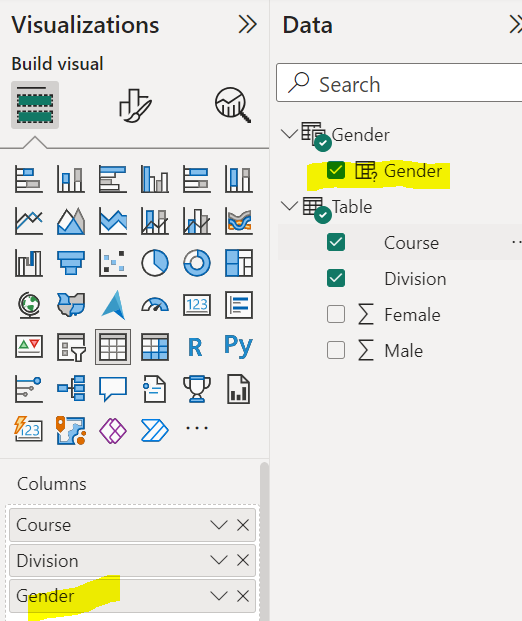Select the table visual

pyautogui.click(x=113, y=347)
